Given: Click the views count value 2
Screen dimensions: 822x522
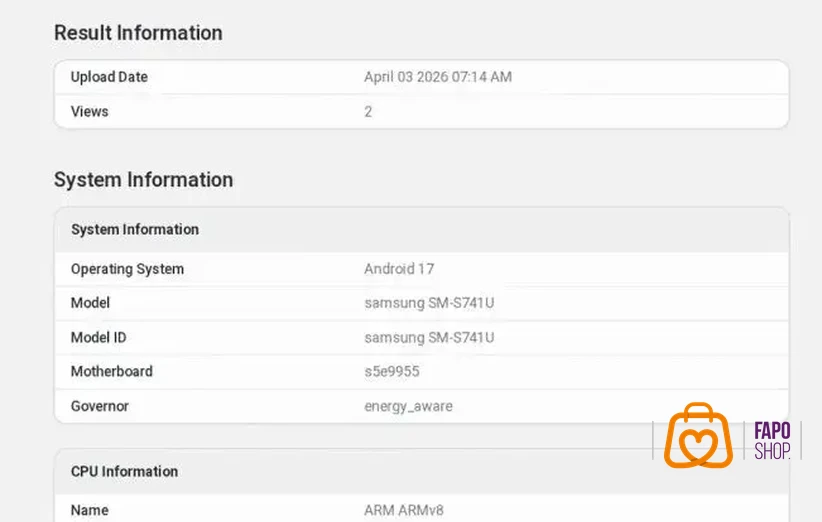Looking at the screenshot, I should tap(368, 112).
